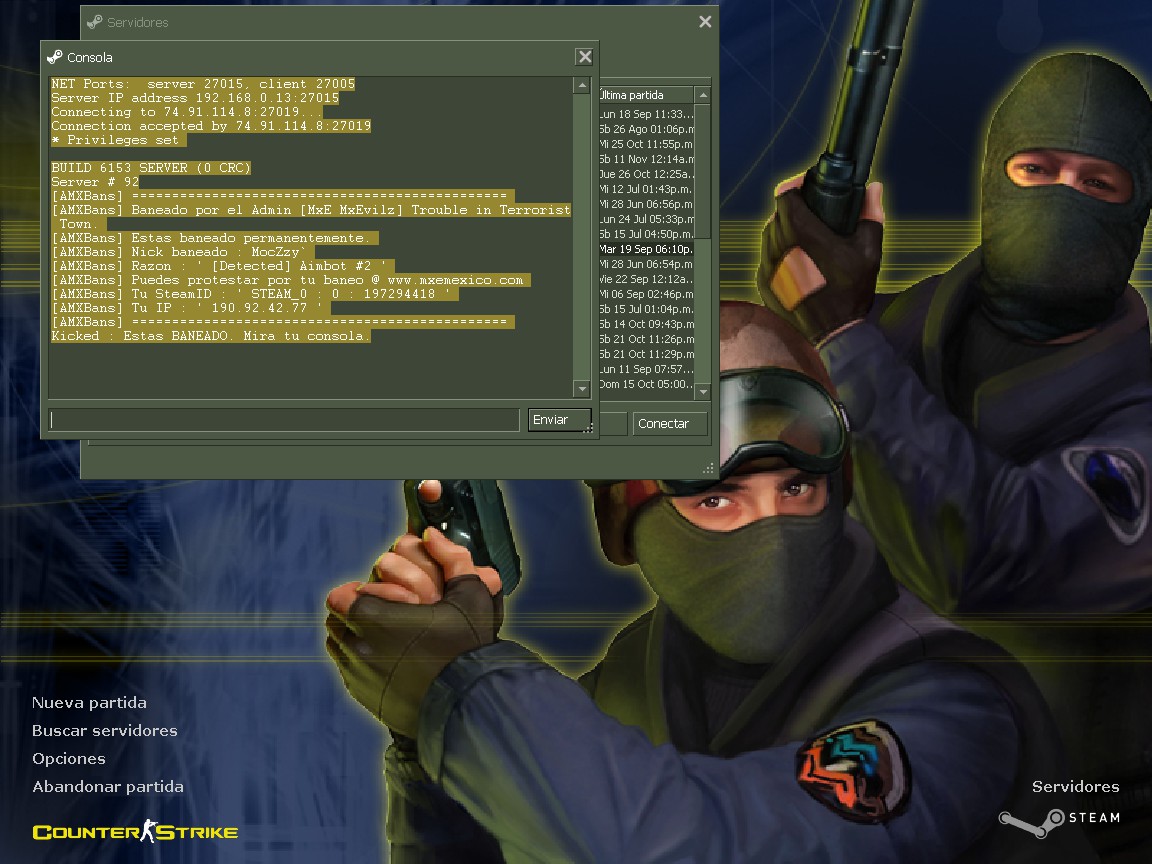Click console line 'Kicked : Estas BANEADO'
Screen dimensions: 1152x864
click(x=211, y=336)
